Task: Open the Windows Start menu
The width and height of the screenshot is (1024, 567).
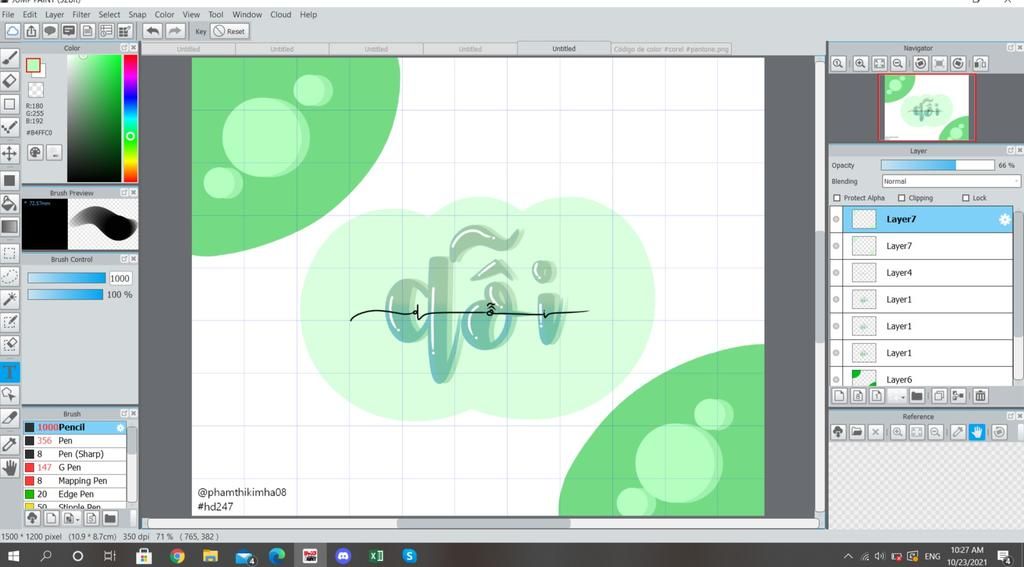Action: click(x=12, y=556)
